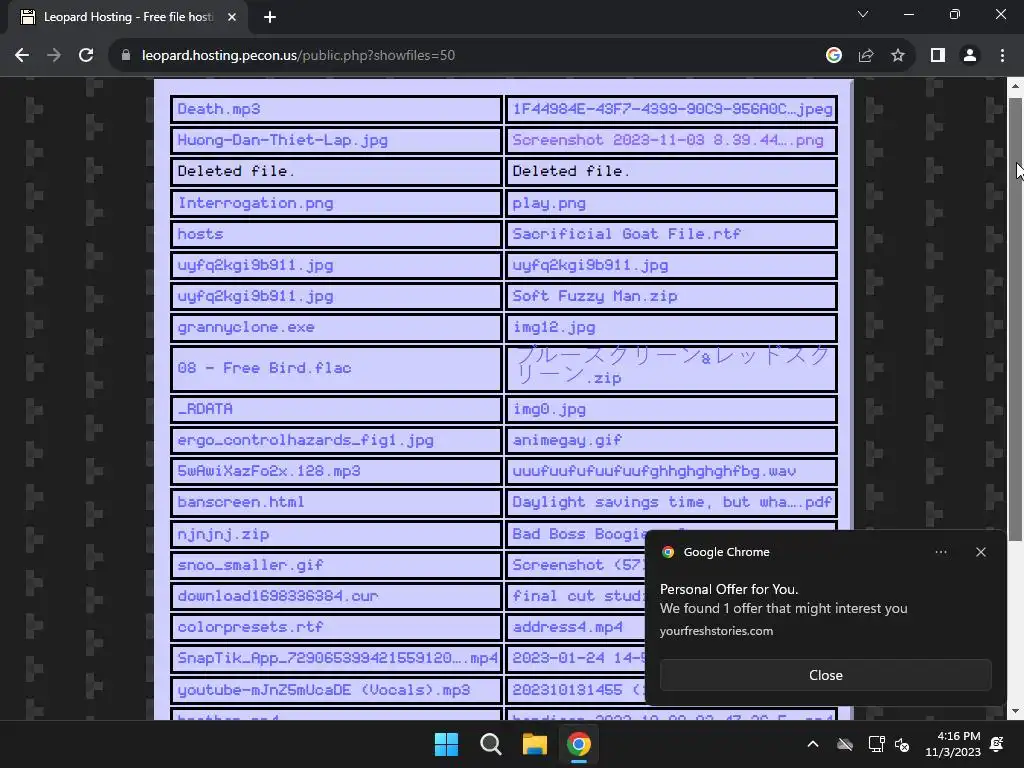Expand the tab search chevron
Viewport: 1024px width, 768px height.
[863, 14]
